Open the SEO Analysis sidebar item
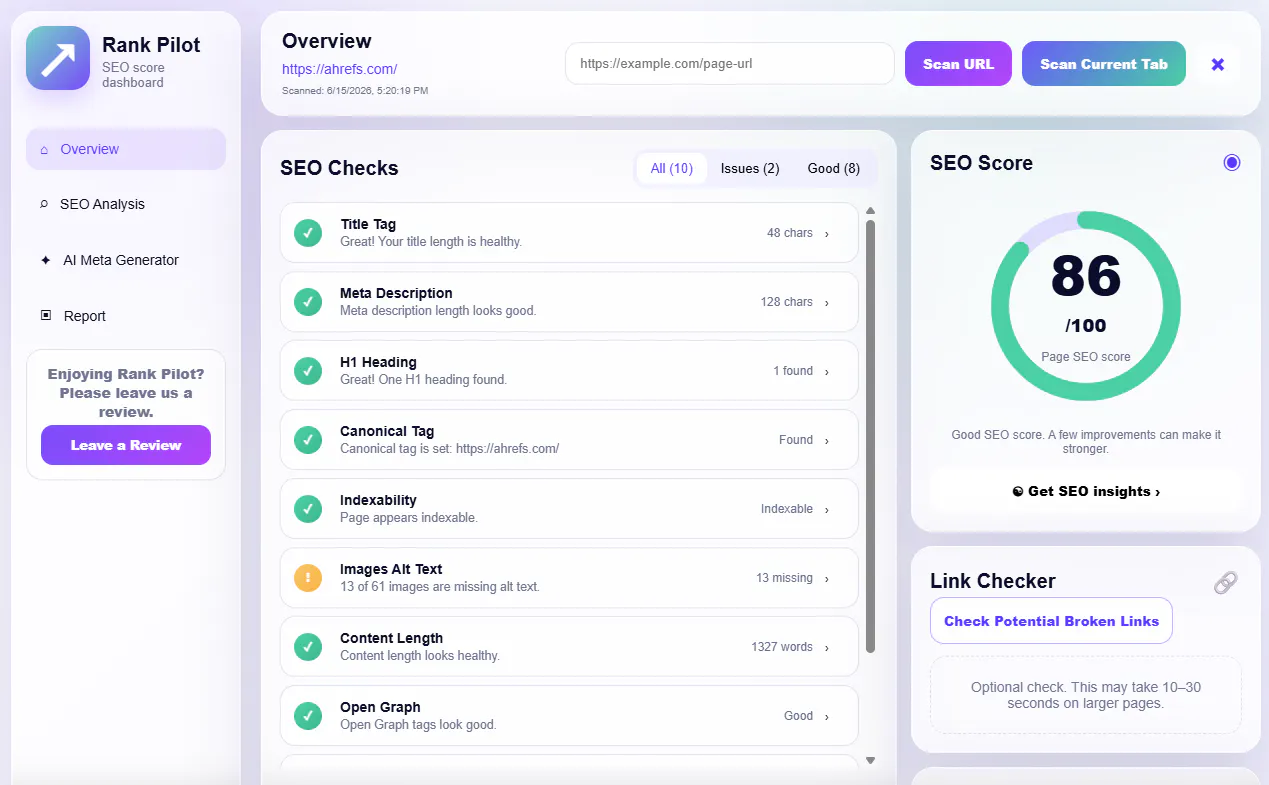 pos(126,204)
